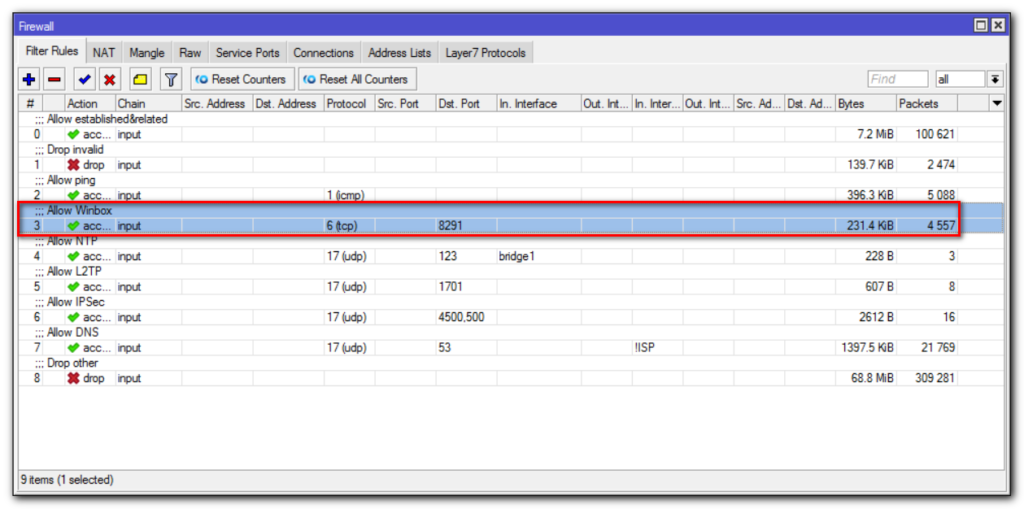The image size is (1024, 509).
Task: Select the Allow DNS rule row 7
Action: coord(300,348)
